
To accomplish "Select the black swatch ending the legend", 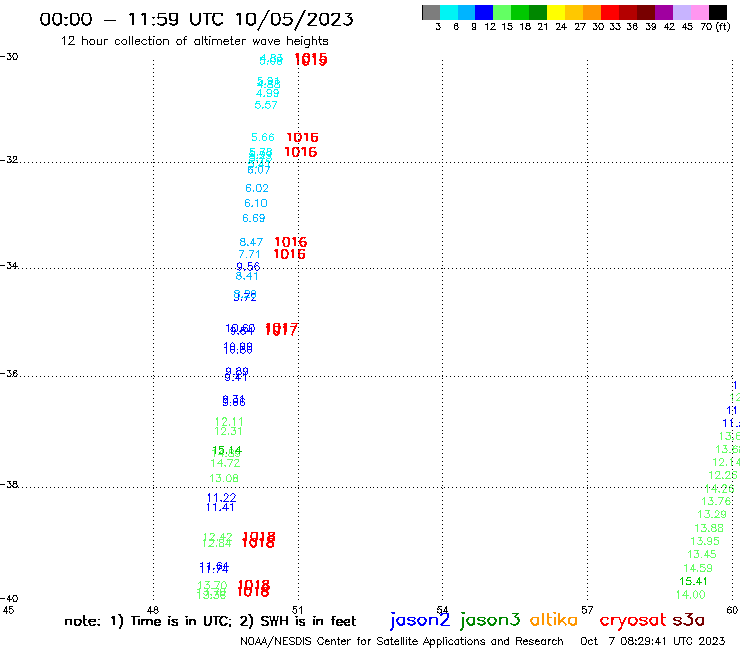I will click(x=718, y=12).
